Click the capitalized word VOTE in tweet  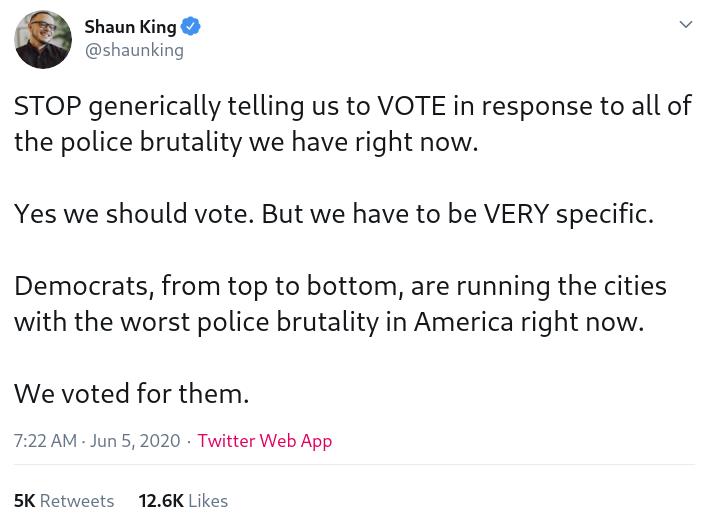(x=411, y=106)
